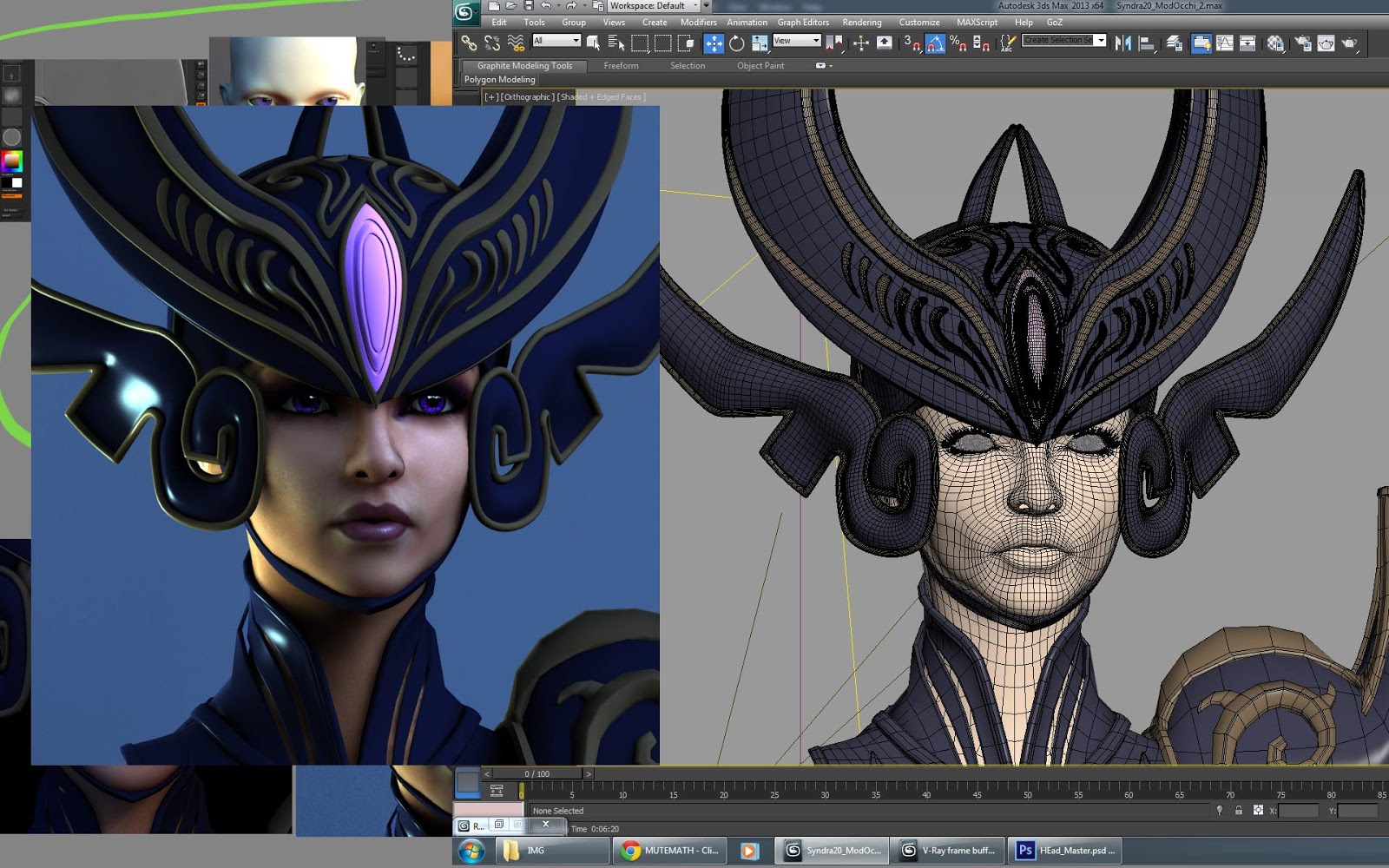
Task: Click the Select and Manipulate icon
Action: tap(861, 43)
